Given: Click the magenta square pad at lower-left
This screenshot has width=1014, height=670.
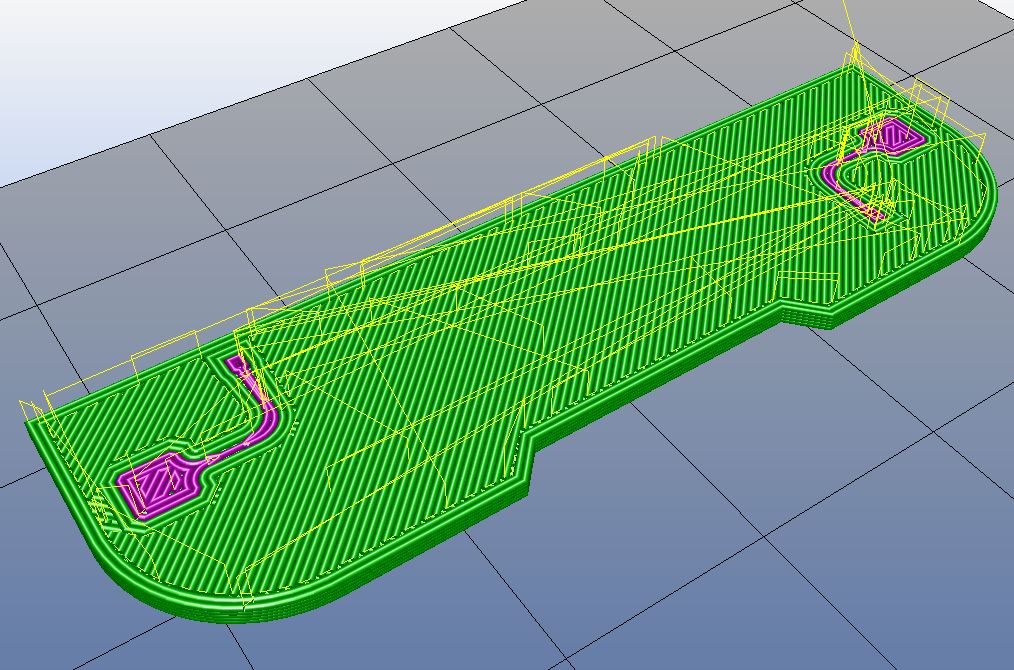Looking at the screenshot, I should [x=155, y=486].
